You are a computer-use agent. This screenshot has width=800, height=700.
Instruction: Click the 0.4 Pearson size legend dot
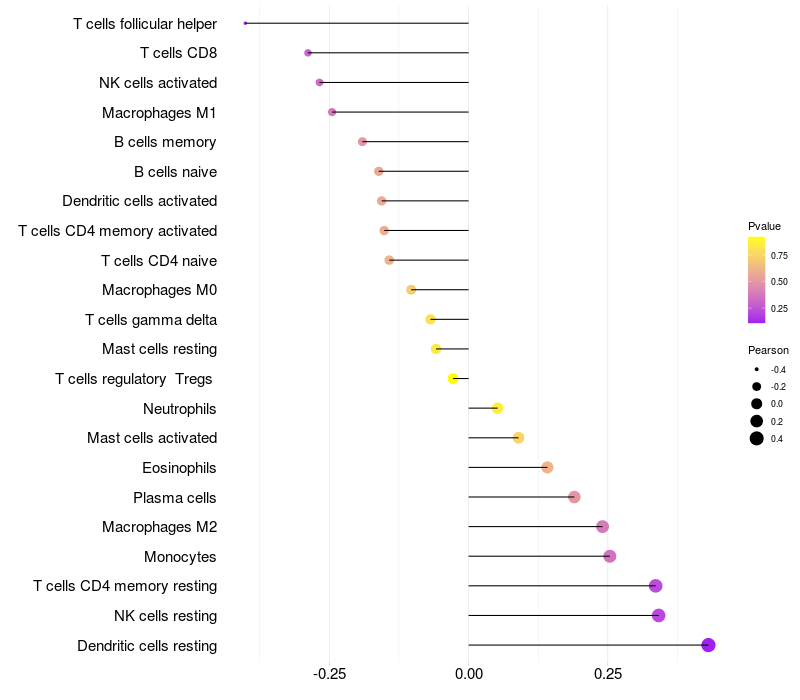coord(757,438)
